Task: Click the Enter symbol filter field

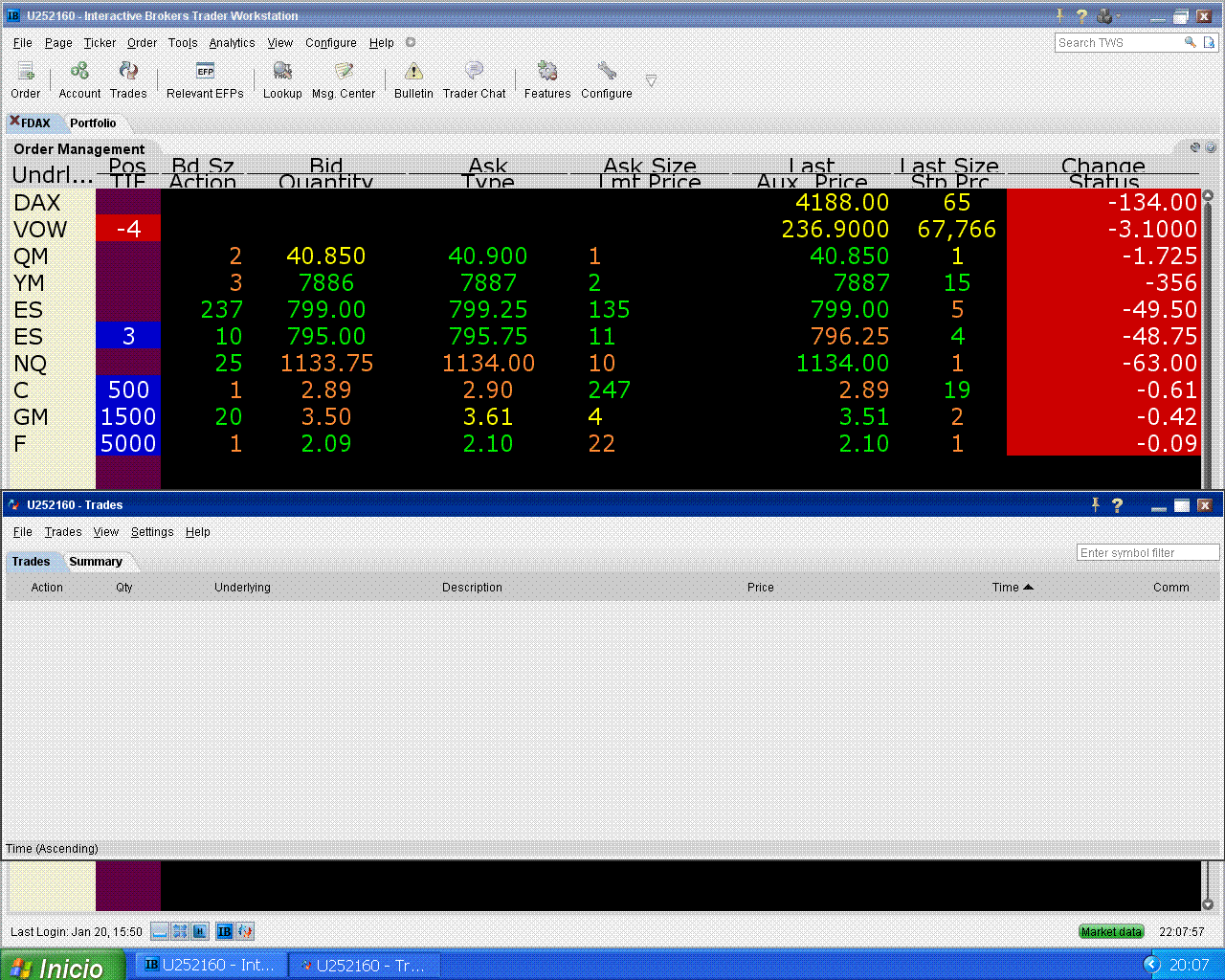Action: pyautogui.click(x=1147, y=552)
